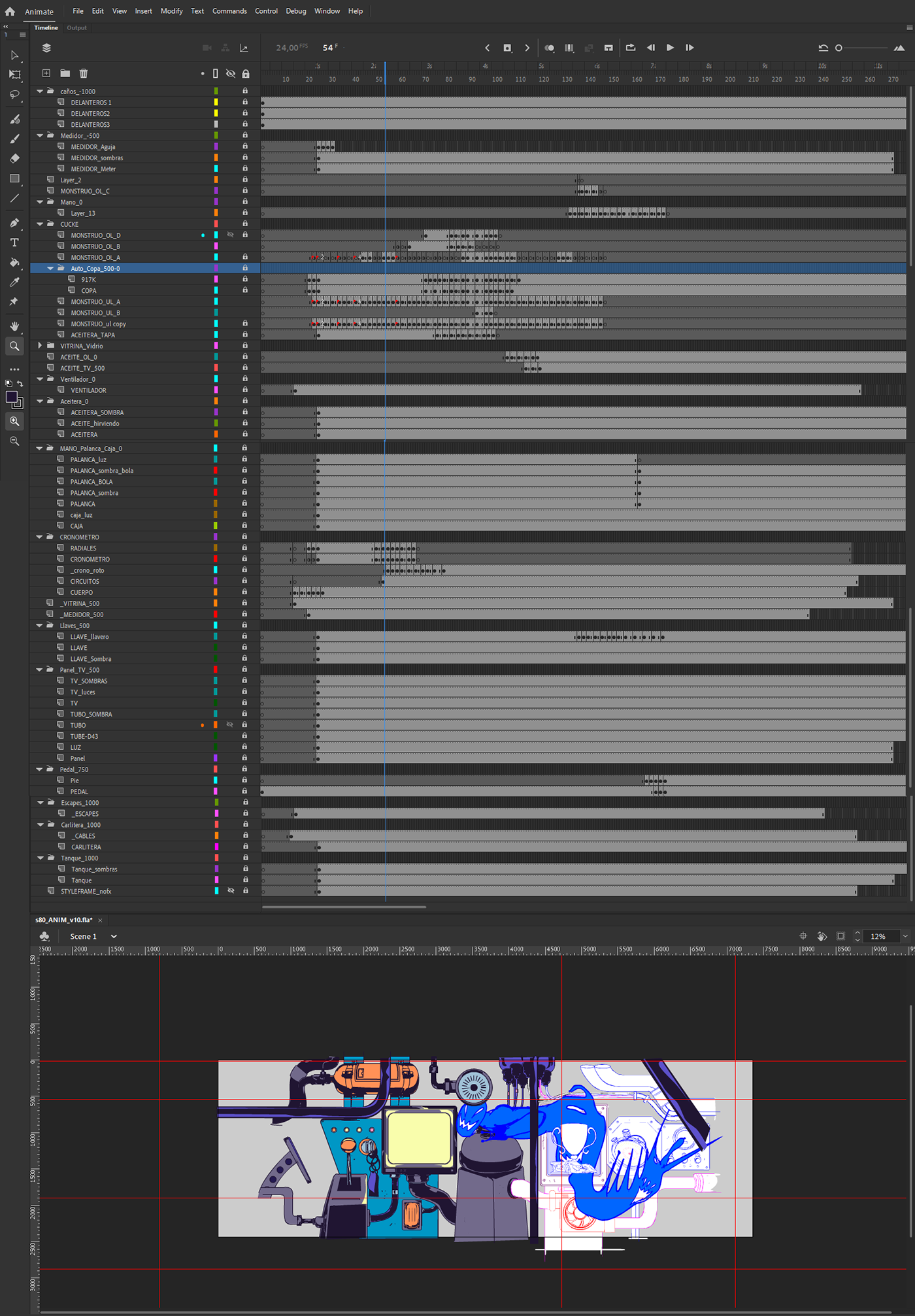Open the Modify menu

(171, 11)
